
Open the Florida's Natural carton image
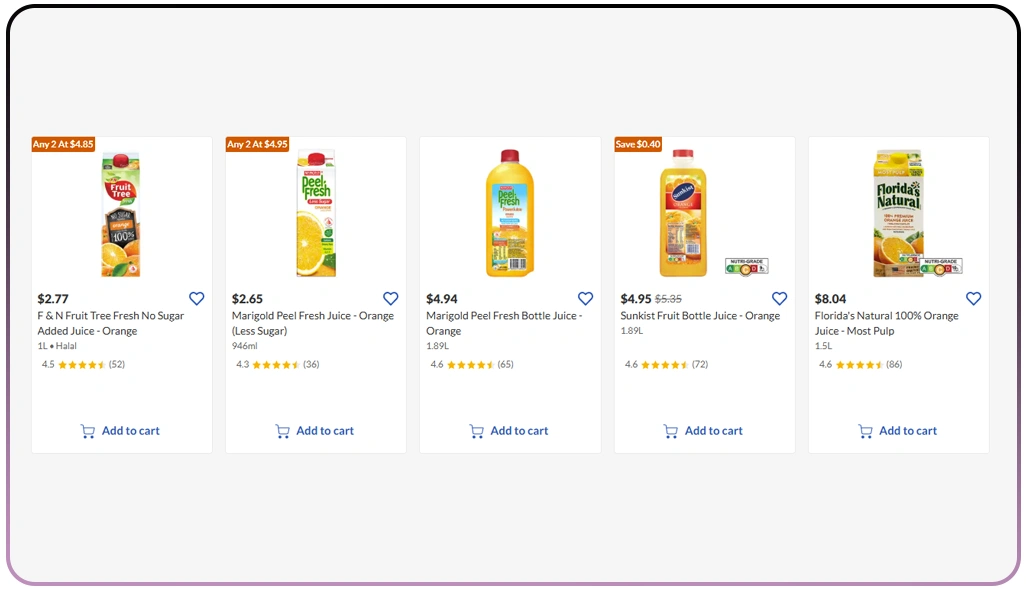click(898, 214)
